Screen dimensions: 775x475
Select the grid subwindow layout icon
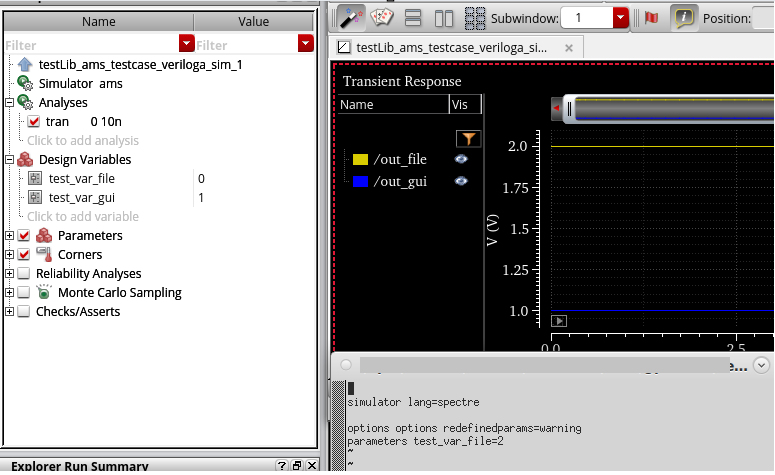[x=475, y=18]
